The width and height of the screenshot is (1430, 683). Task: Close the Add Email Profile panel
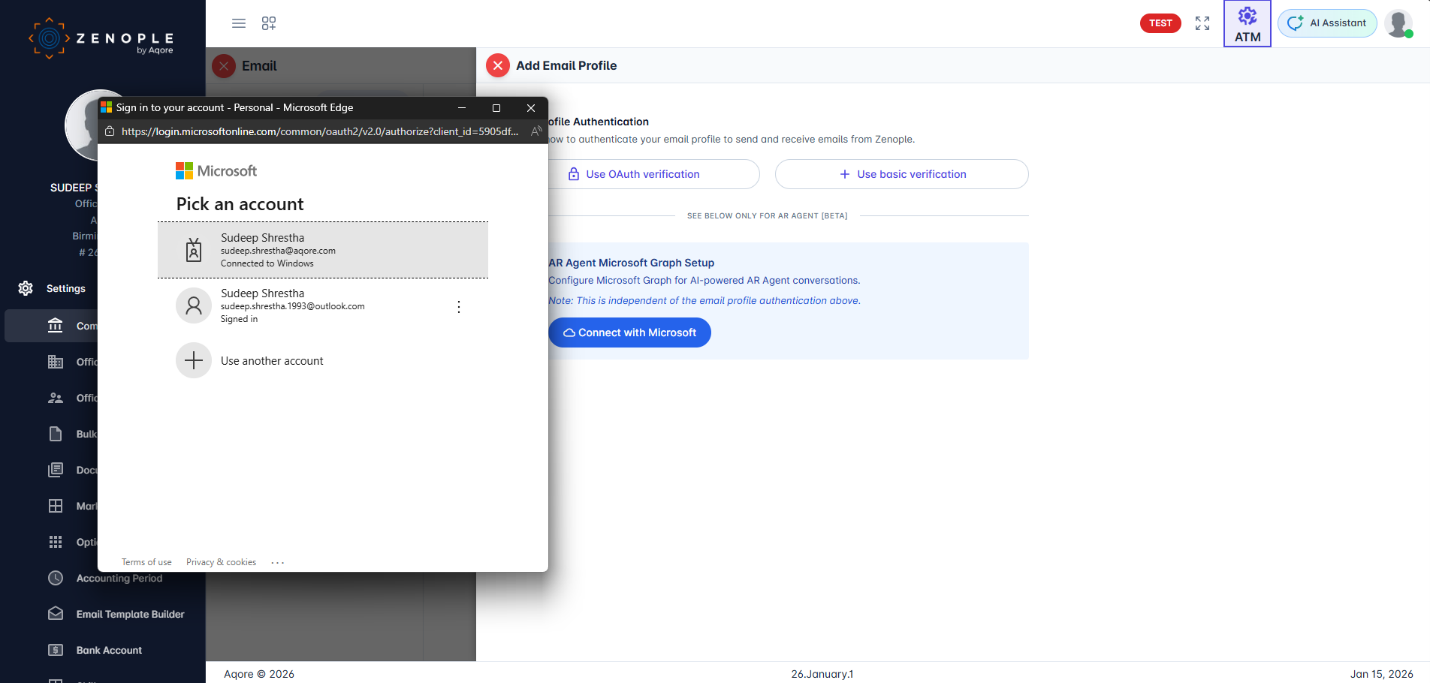click(498, 66)
